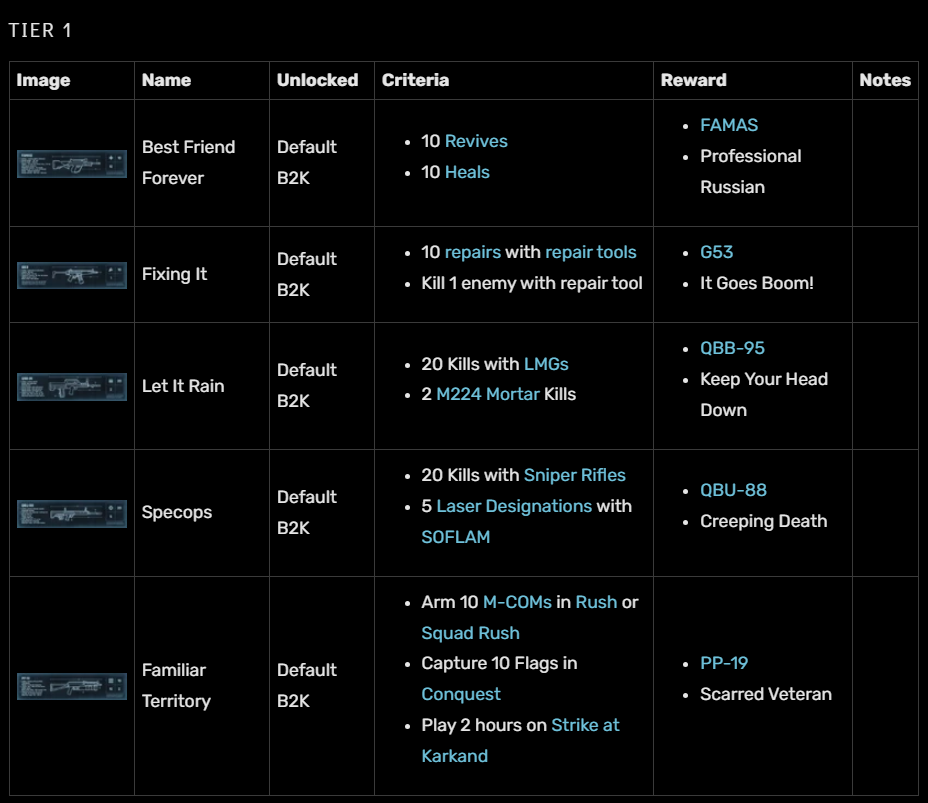Follow the Revives link

476,141
